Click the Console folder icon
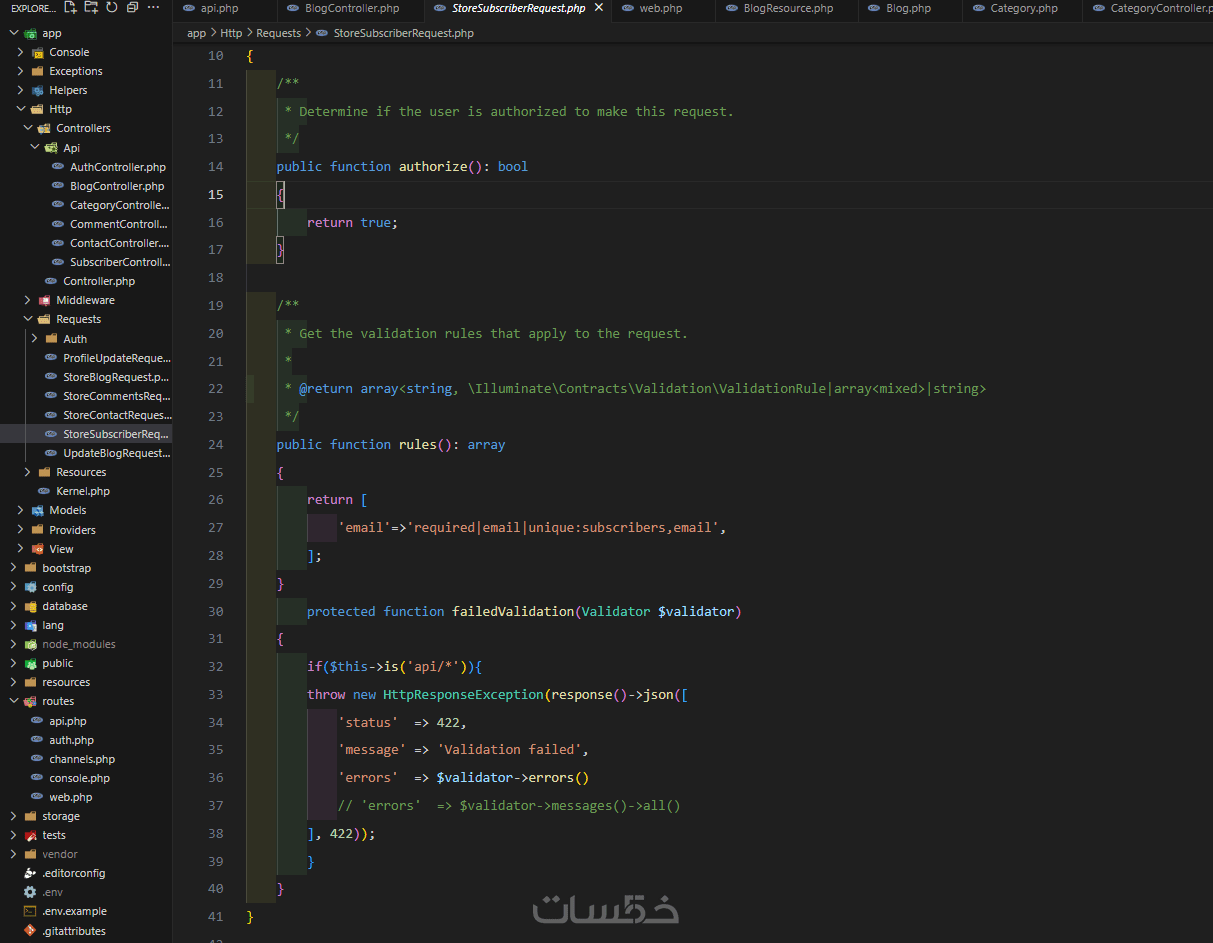The width and height of the screenshot is (1213, 943). (38, 52)
